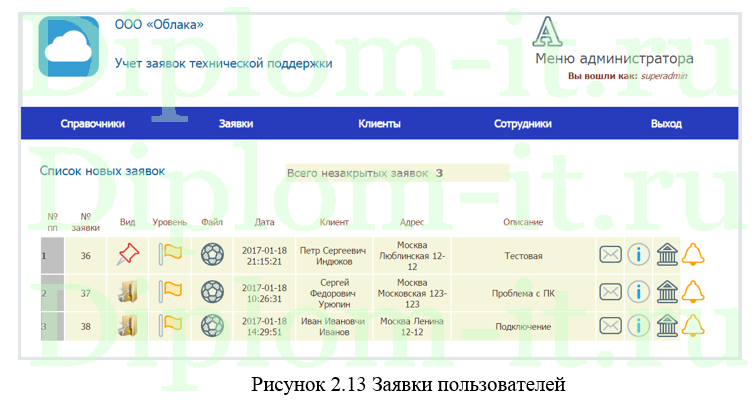Click the level flag for request 37
This screenshot has width=756, height=400.
[x=170, y=291]
